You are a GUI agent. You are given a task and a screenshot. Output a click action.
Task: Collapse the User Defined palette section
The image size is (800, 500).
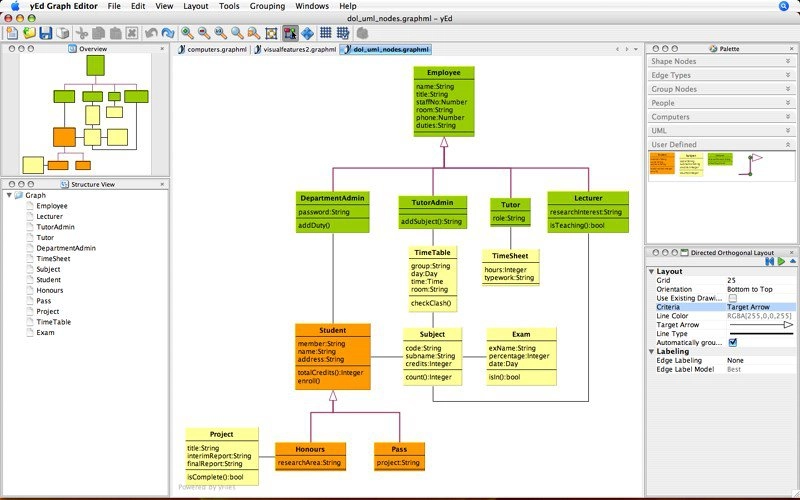(x=788, y=144)
